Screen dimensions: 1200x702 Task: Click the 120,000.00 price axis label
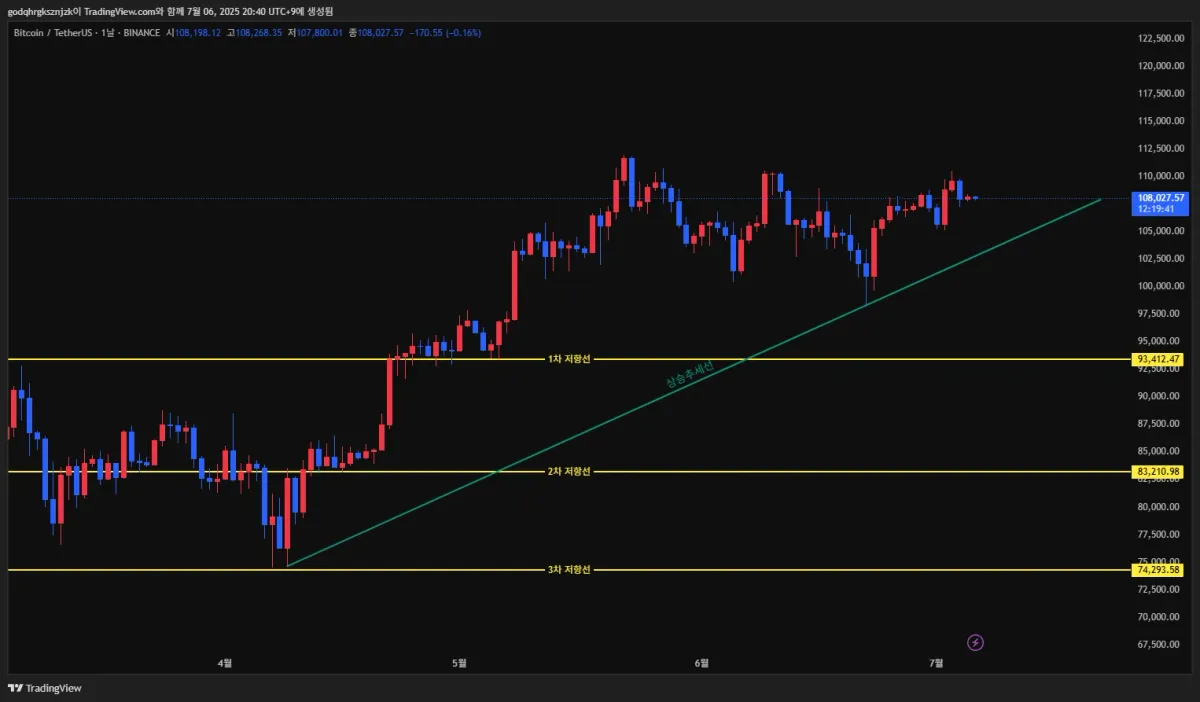point(1161,66)
